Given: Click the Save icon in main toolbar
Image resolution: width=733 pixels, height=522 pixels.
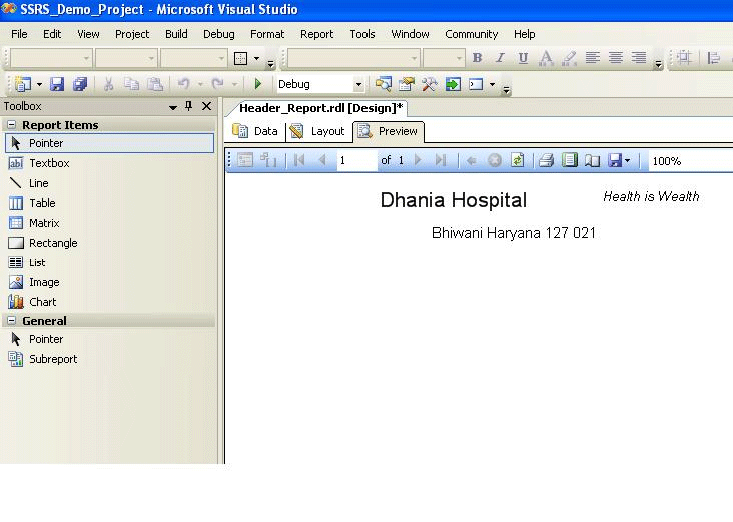Looking at the screenshot, I should 57,84.
